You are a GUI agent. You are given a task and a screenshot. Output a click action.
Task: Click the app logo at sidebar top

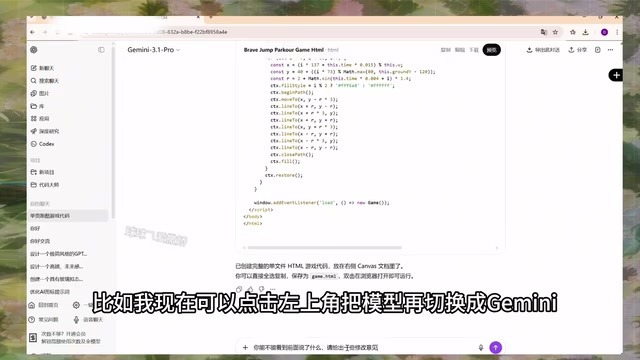[x=34, y=50]
